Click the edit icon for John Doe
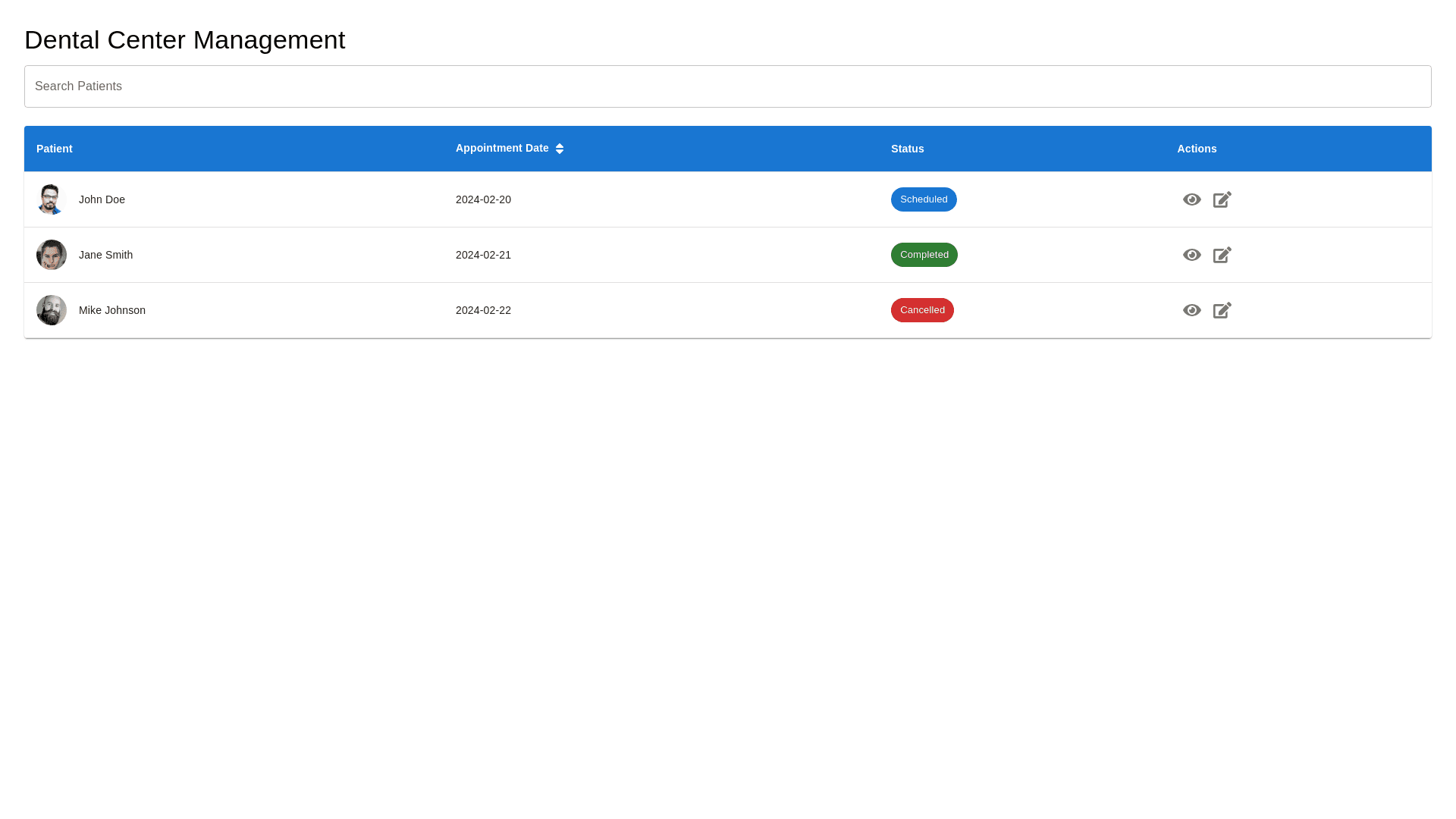The height and width of the screenshot is (819, 1456). coord(1222,199)
